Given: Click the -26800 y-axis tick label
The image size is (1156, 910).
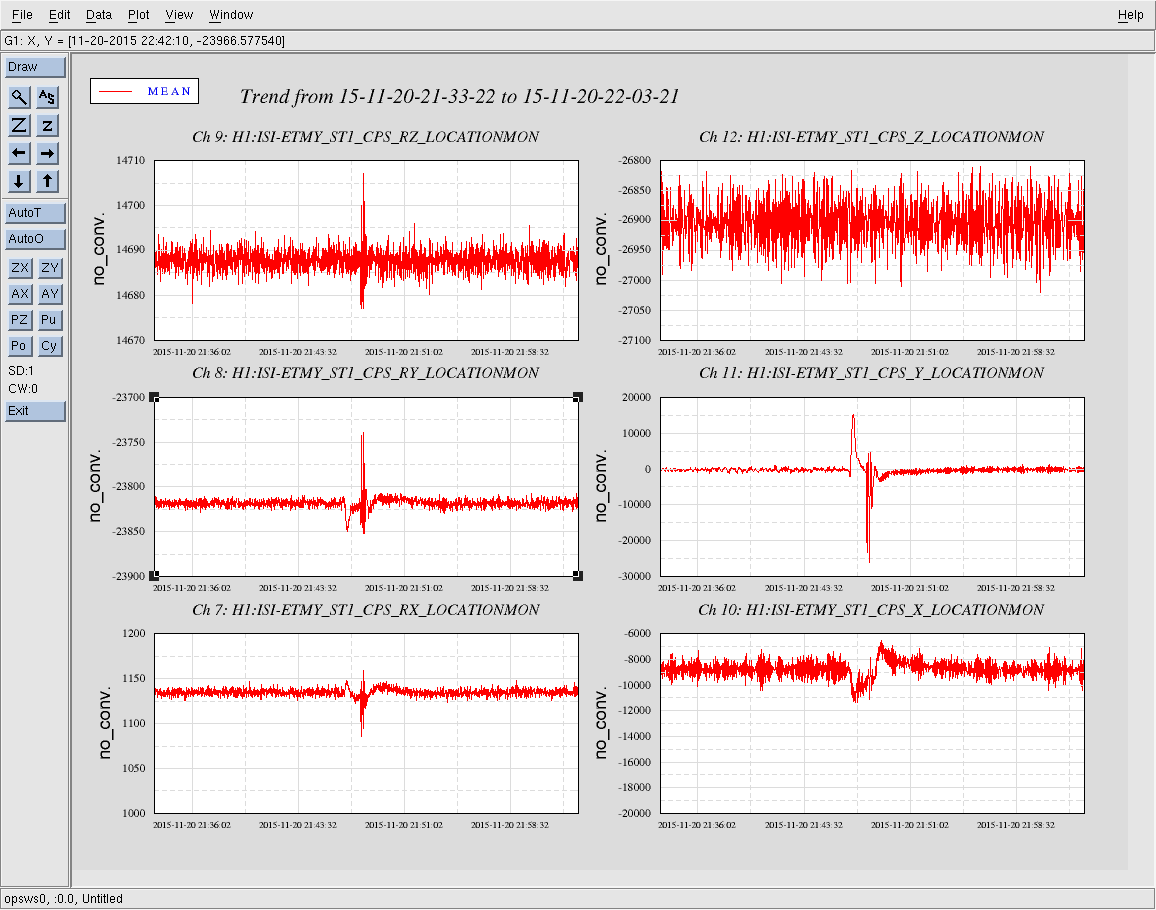Looking at the screenshot, I should tap(635, 160).
